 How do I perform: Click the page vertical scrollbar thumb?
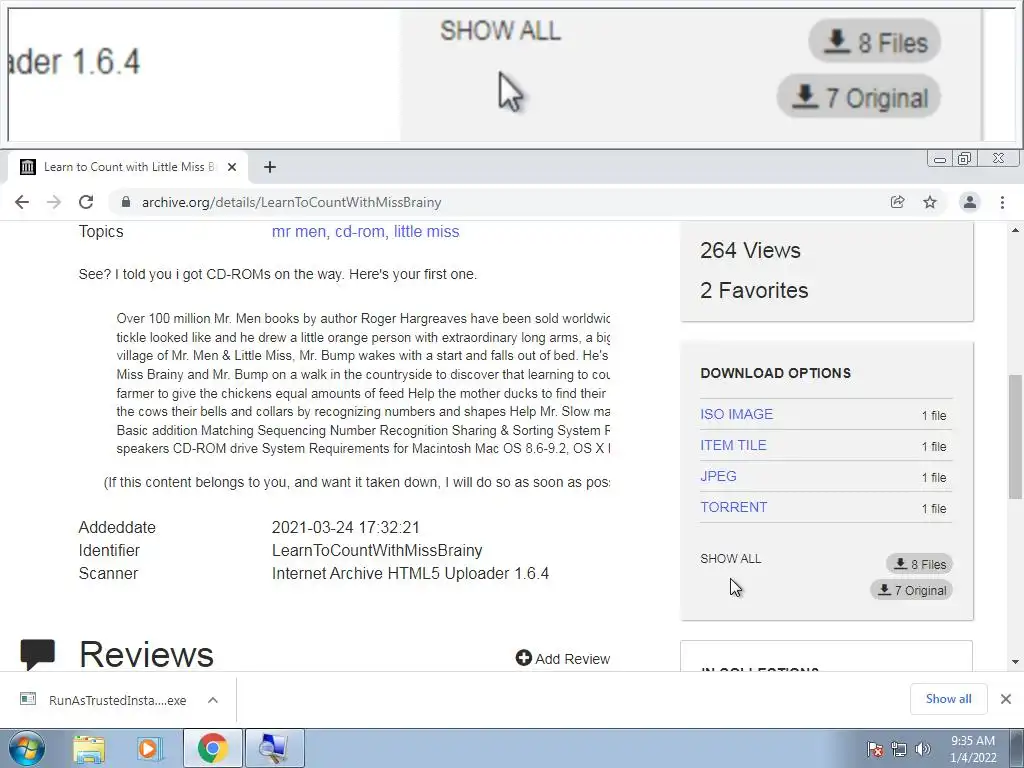pyautogui.click(x=1015, y=437)
